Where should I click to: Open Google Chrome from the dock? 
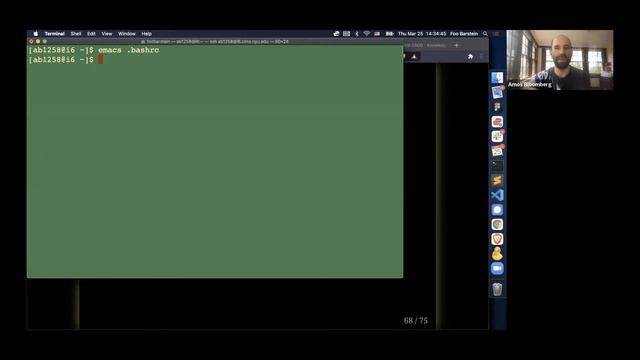coord(497,224)
